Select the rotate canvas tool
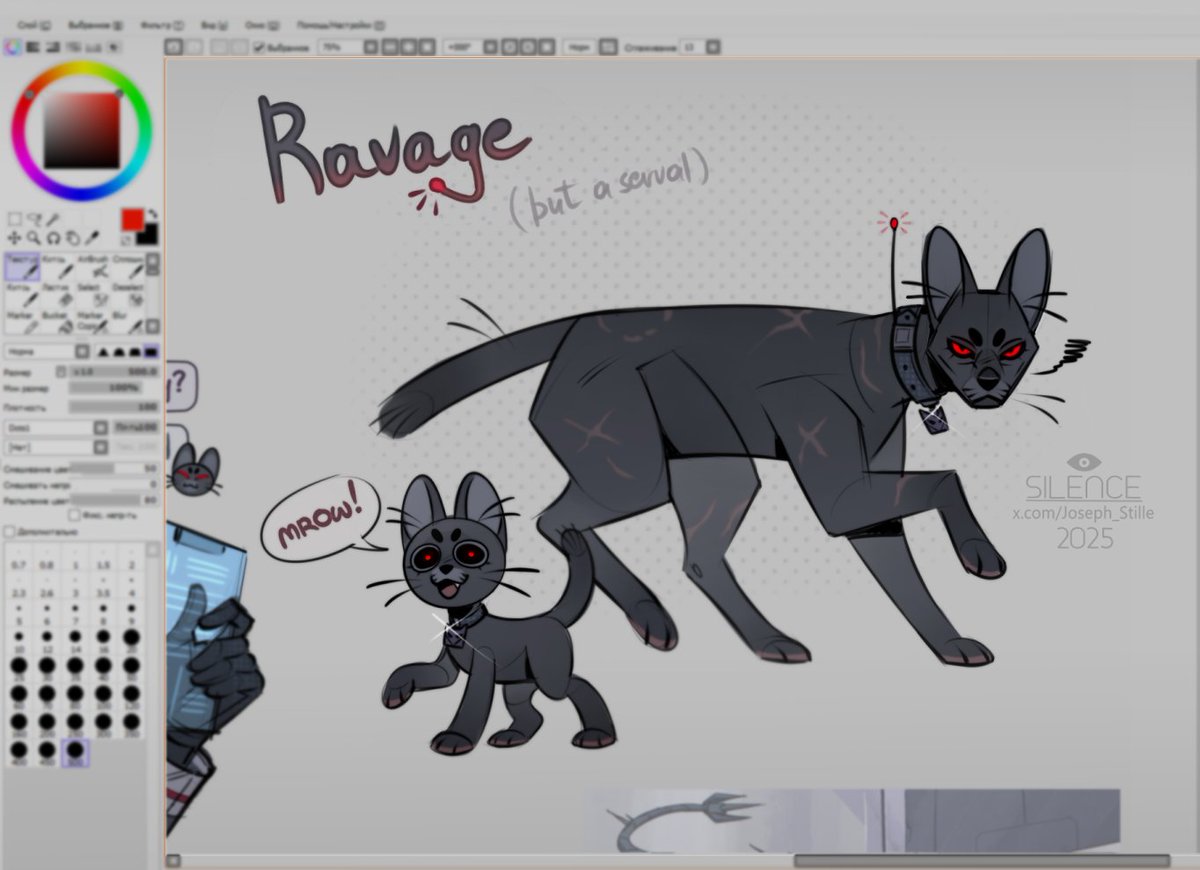 coord(54,238)
